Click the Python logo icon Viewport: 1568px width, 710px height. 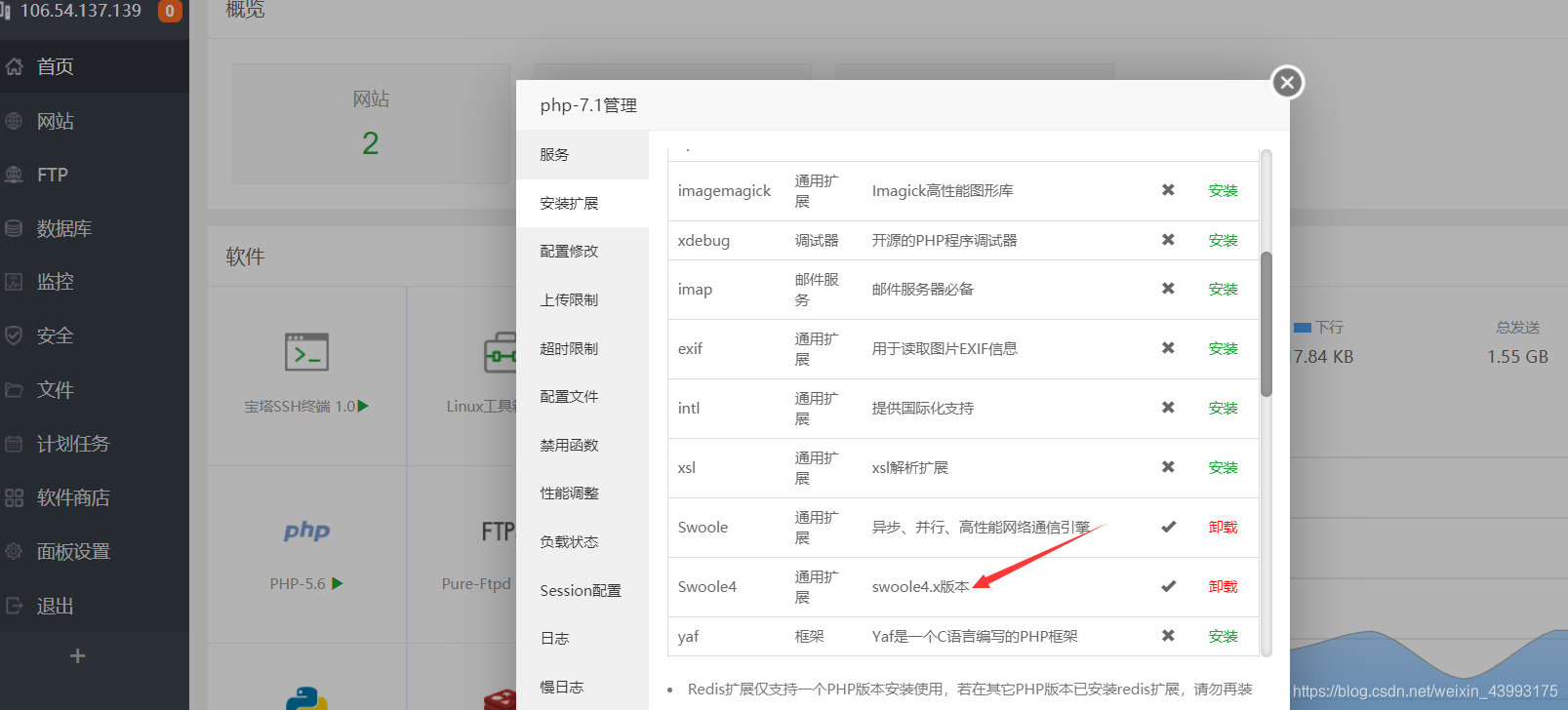[x=306, y=698]
